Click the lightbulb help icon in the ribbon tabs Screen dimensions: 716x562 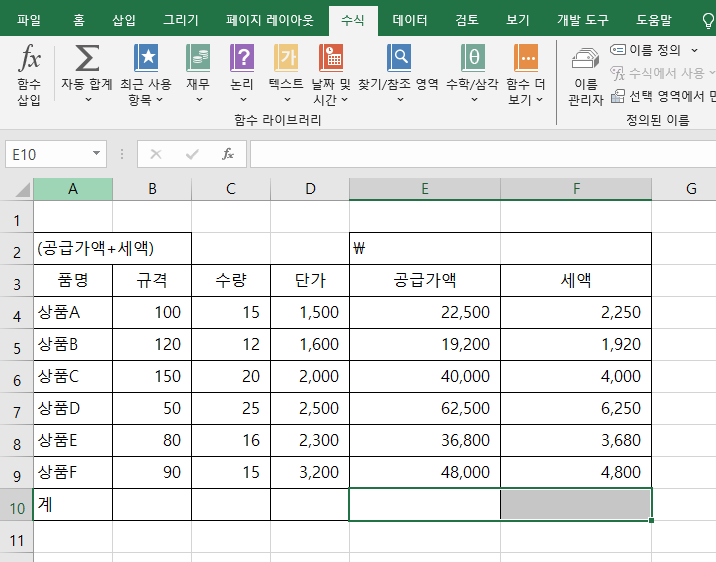pos(707,20)
